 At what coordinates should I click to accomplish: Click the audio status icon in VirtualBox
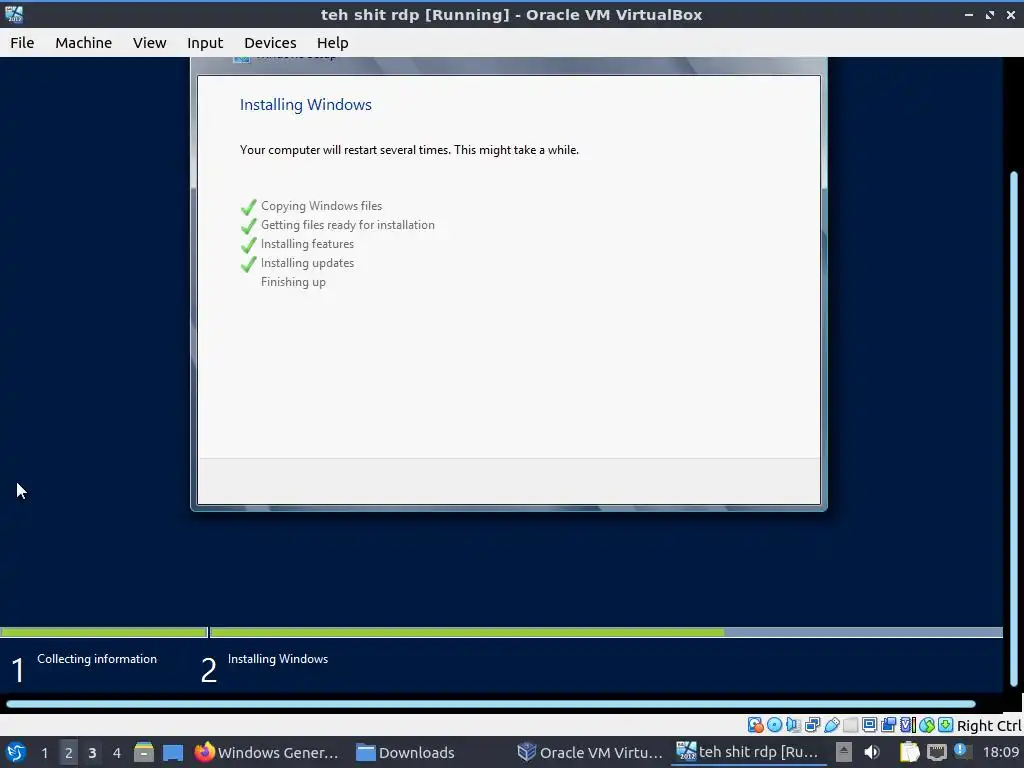[793, 725]
